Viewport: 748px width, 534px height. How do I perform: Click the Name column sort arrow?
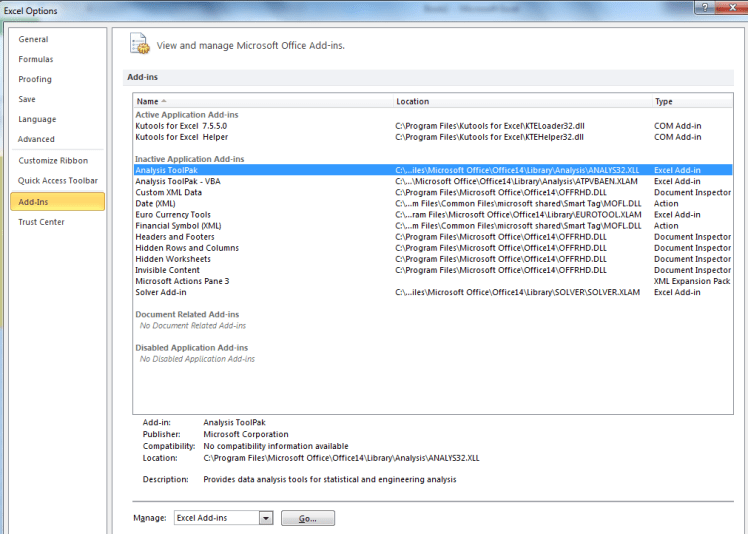coord(164,102)
